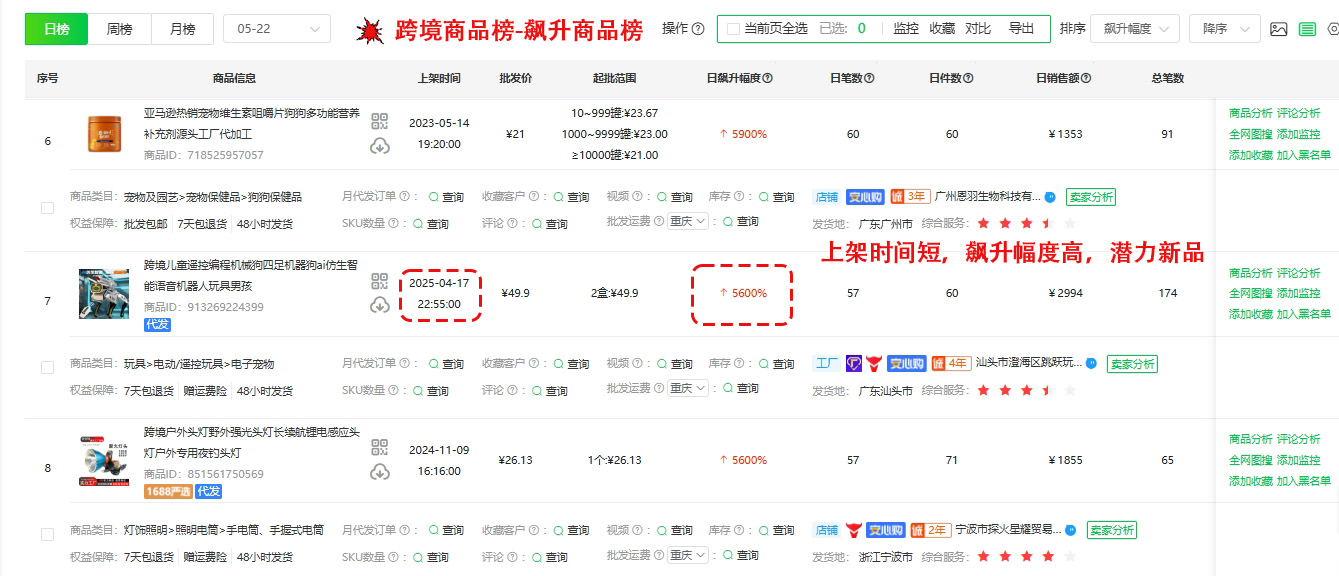Open the 飙升幅度 sort criteria dropdown
Screen dimensions: 1339x576
pyautogui.click(x=1135, y=29)
